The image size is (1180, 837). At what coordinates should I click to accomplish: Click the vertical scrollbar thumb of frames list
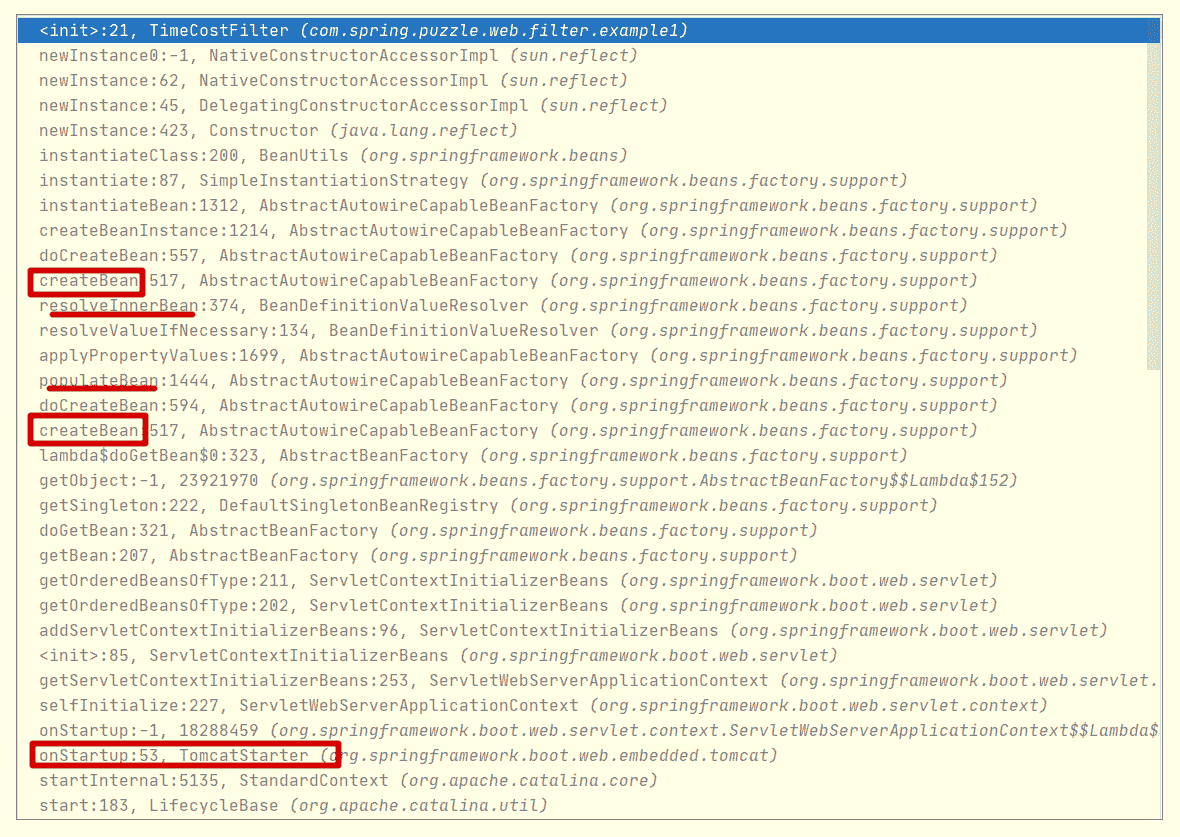1153,206
